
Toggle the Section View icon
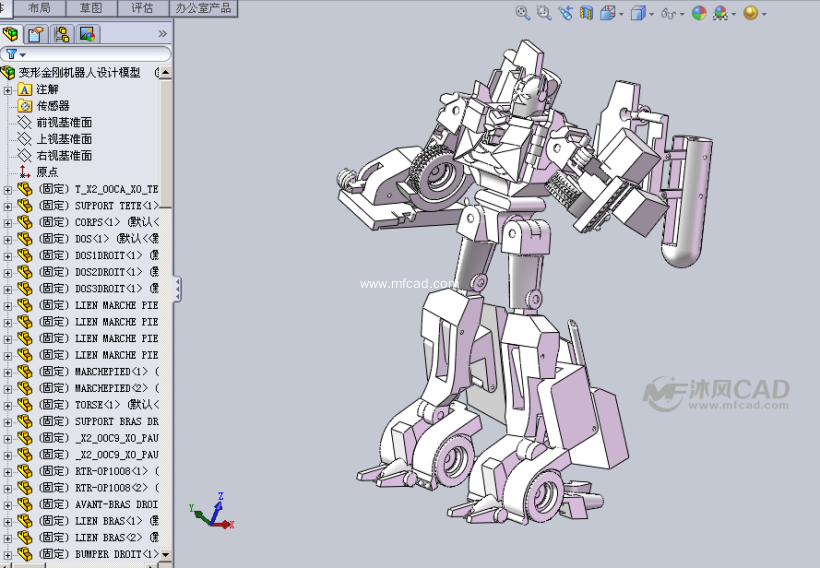click(587, 13)
